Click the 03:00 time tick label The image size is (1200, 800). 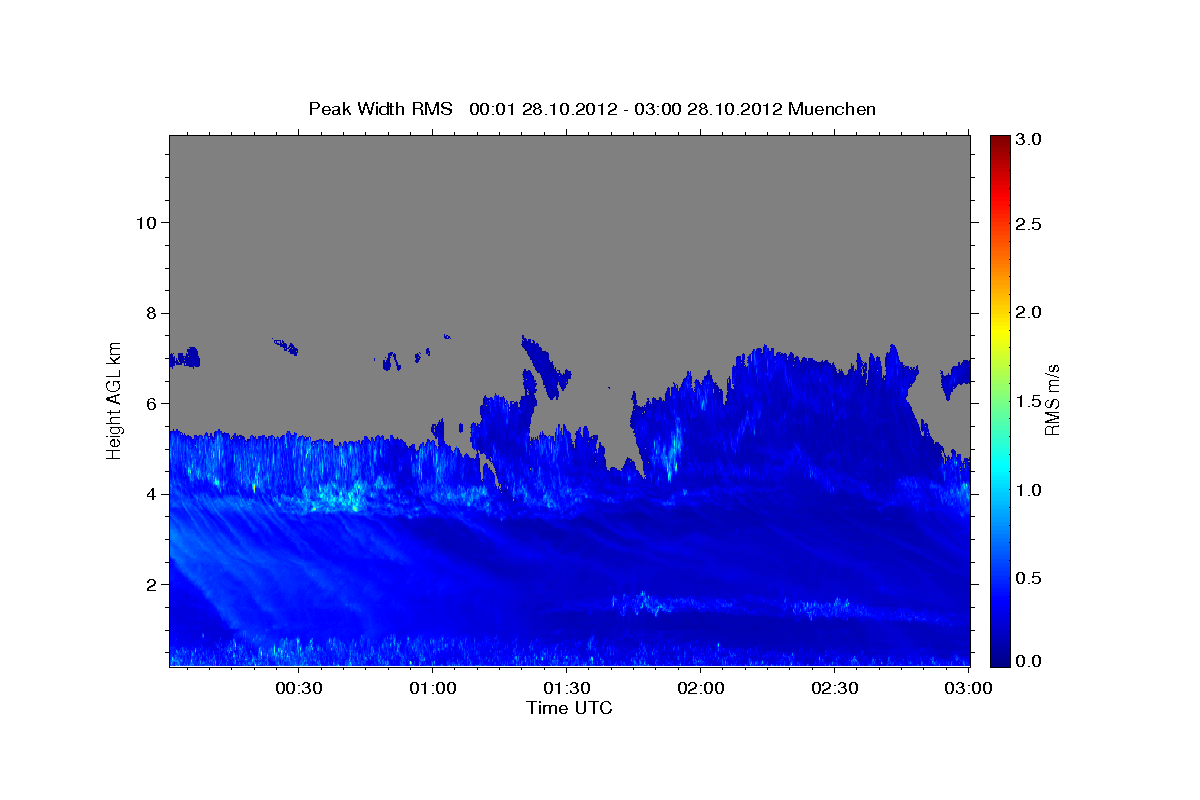968,689
